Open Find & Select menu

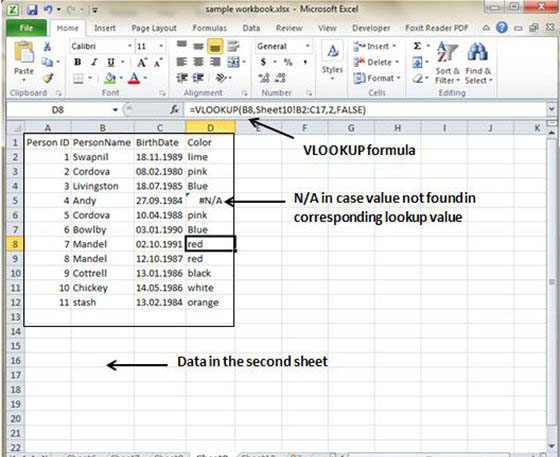click(478, 63)
